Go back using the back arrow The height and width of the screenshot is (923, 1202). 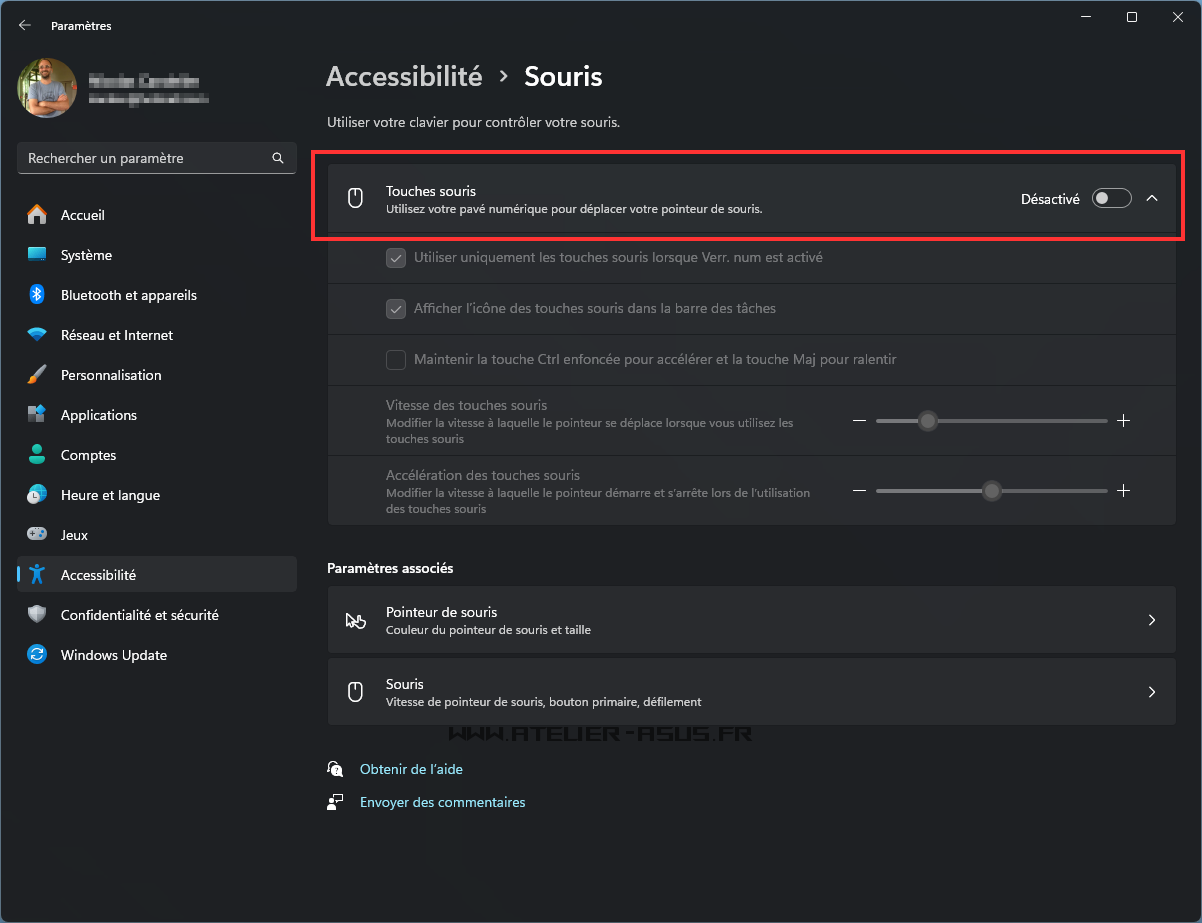25,26
